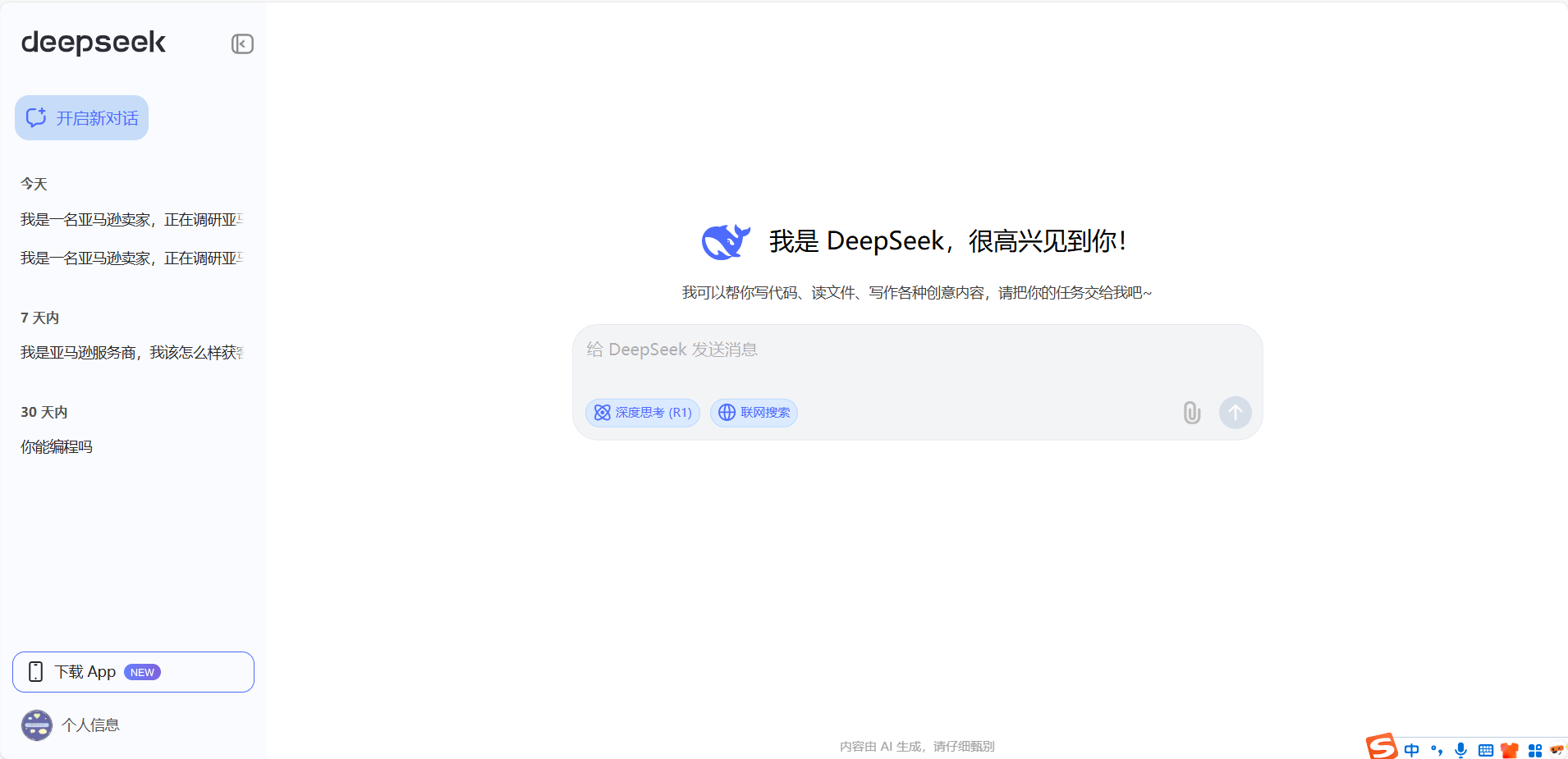
Task: Open chat 我是亚马逊服务商 under 7 天内
Action: (x=132, y=353)
